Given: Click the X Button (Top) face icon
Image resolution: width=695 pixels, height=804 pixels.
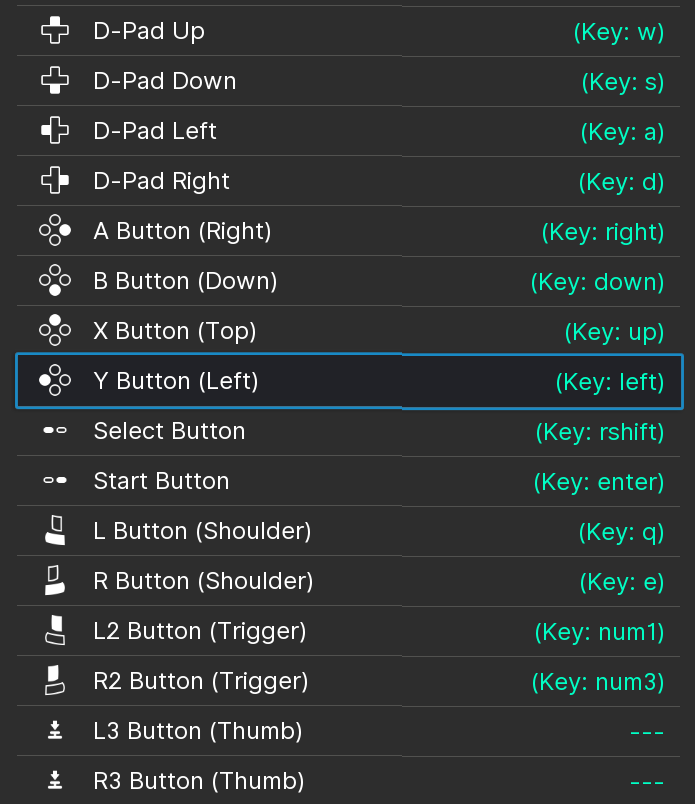Looking at the screenshot, I should (55, 331).
